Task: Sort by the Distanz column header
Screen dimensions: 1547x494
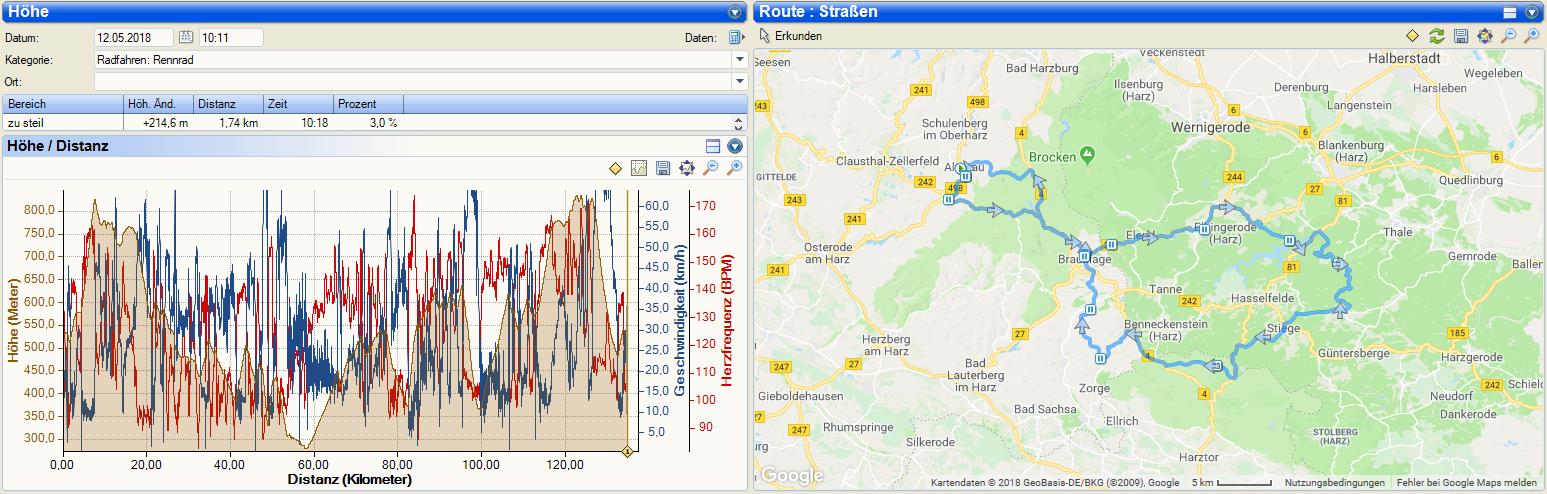Action: click(228, 104)
